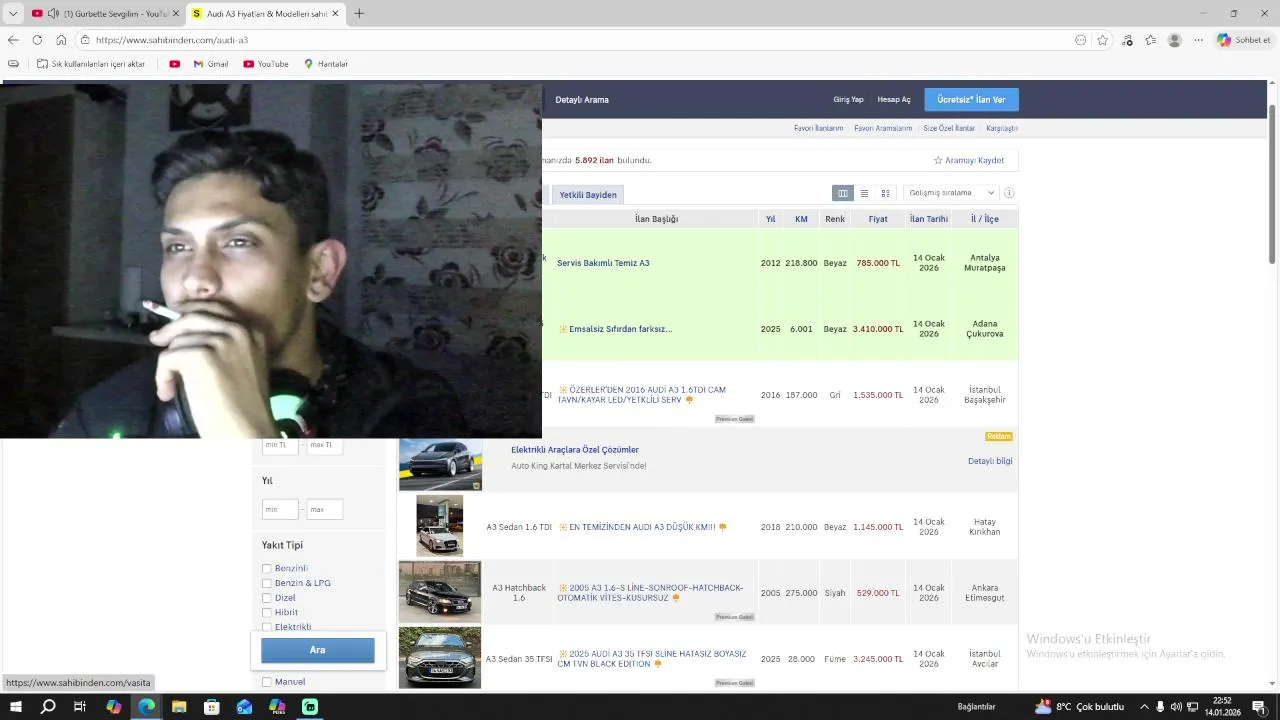Switch to list view icon
Screen dimensions: 1280x720
point(864,193)
